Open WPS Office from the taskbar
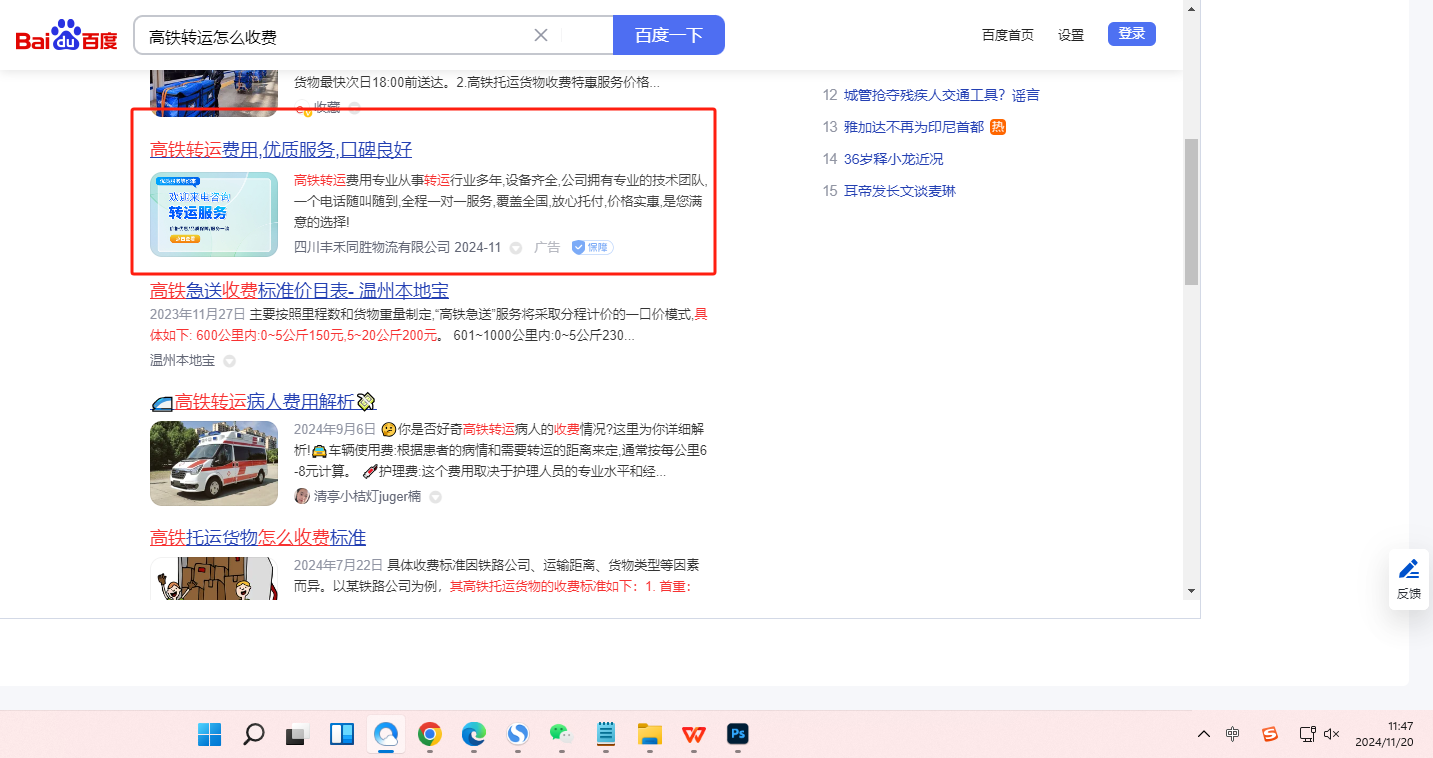Image resolution: width=1433 pixels, height=758 pixels. pos(694,735)
